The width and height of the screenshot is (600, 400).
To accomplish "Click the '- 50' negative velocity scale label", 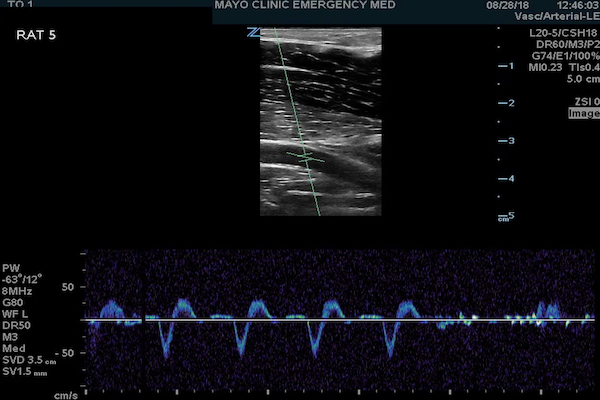I will (x=65, y=353).
